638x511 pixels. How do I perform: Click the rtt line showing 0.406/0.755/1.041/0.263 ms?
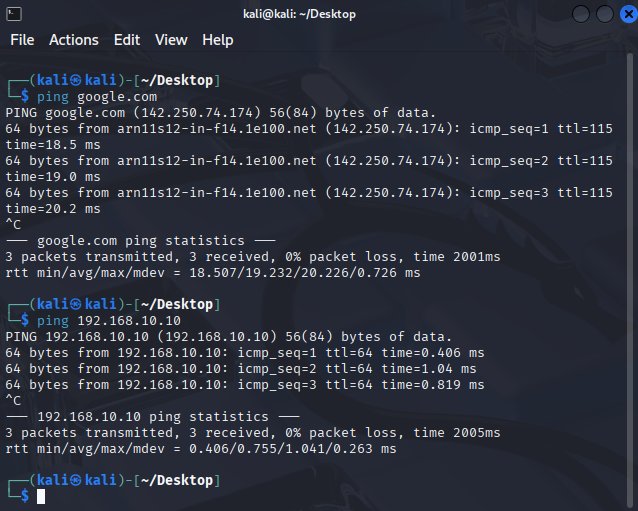200,449
